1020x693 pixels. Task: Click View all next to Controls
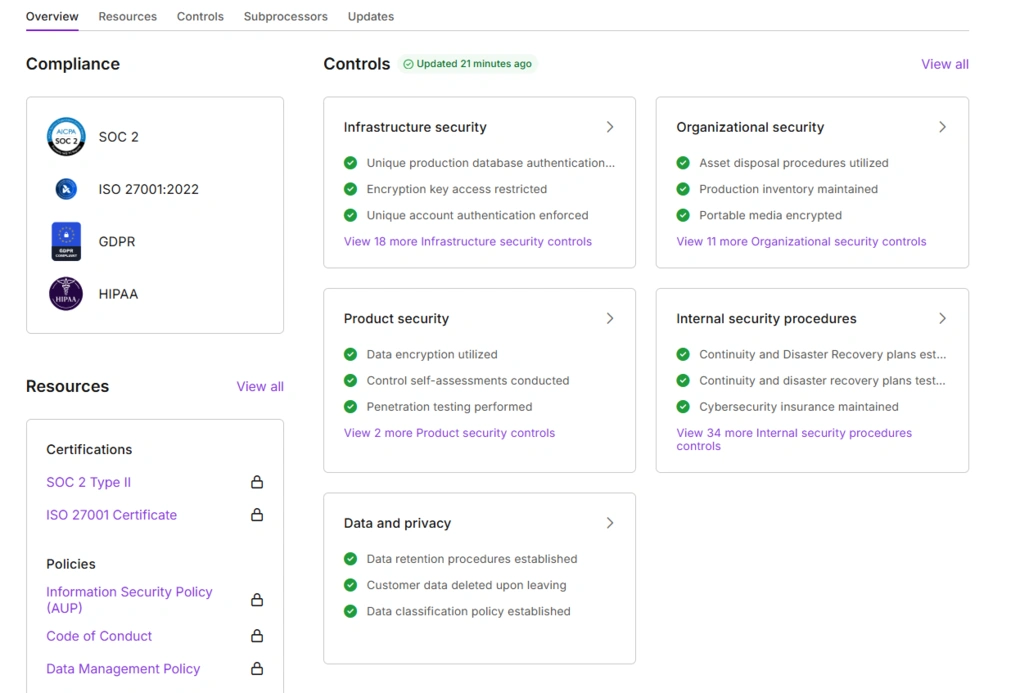tap(944, 63)
